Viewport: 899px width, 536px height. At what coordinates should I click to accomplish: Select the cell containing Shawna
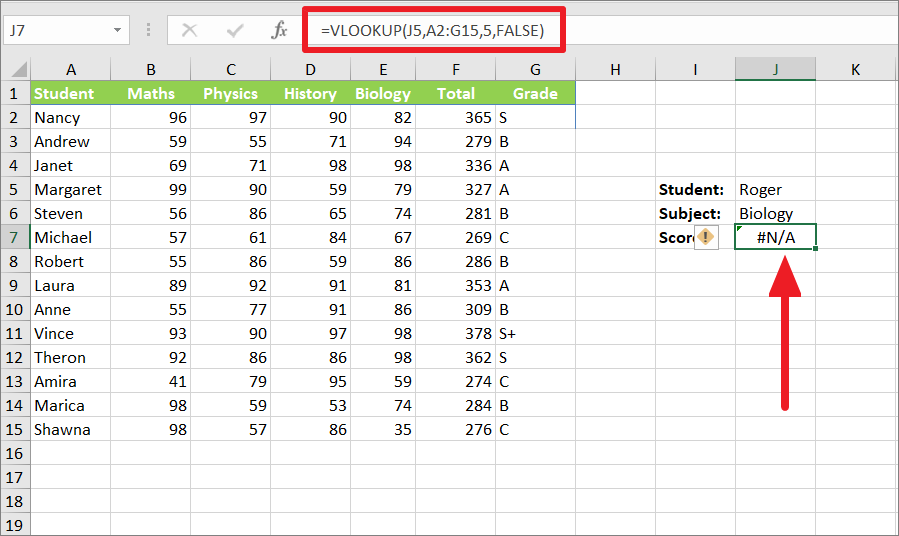click(71, 429)
